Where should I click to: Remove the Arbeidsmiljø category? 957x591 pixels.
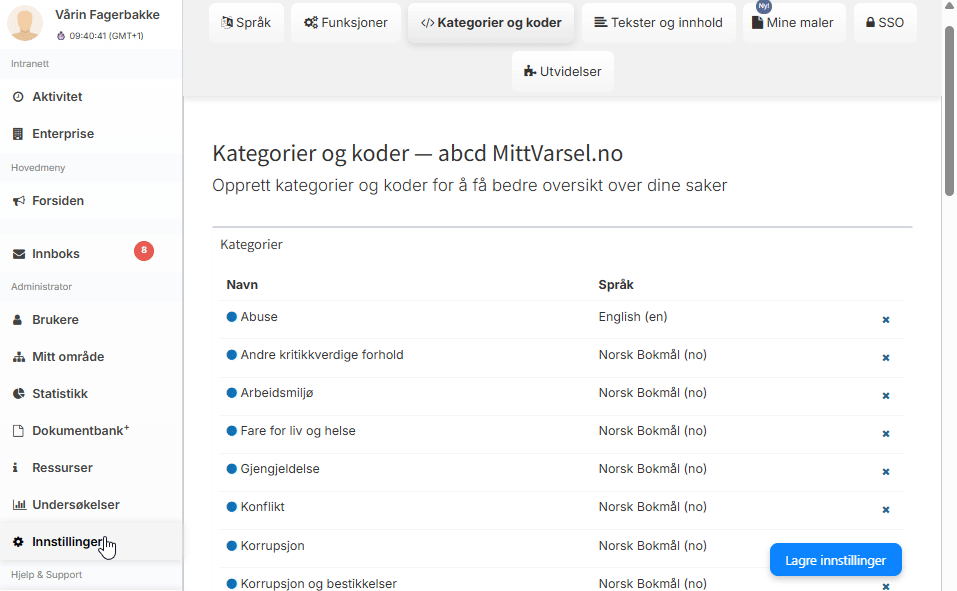point(885,396)
